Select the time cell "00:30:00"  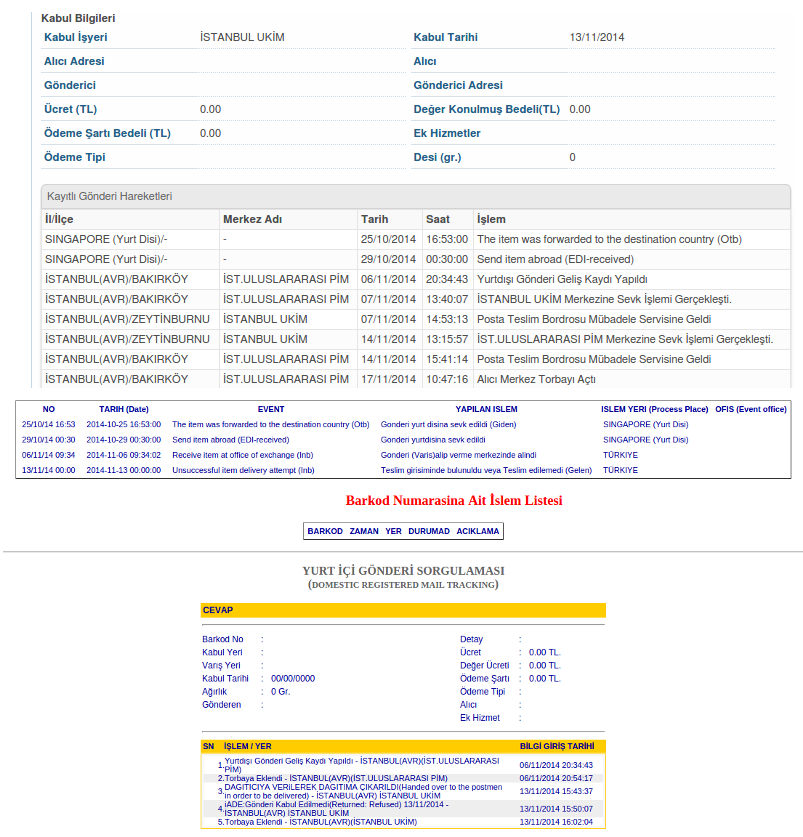447,259
